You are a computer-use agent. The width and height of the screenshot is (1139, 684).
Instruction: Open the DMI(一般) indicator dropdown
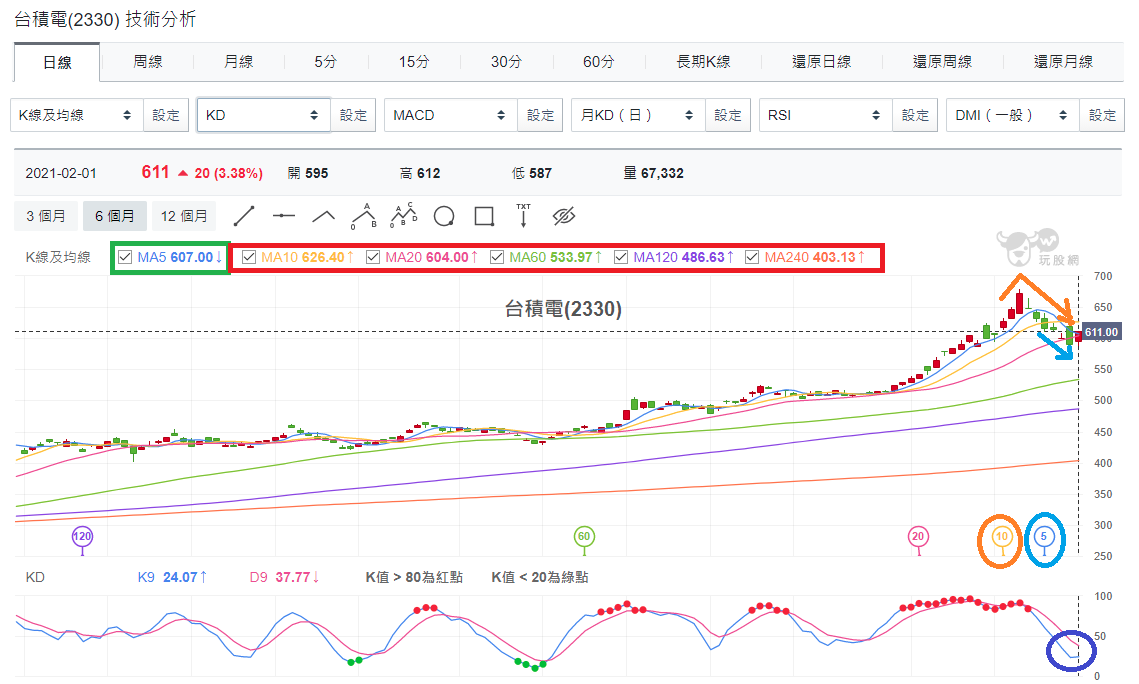click(1013, 115)
